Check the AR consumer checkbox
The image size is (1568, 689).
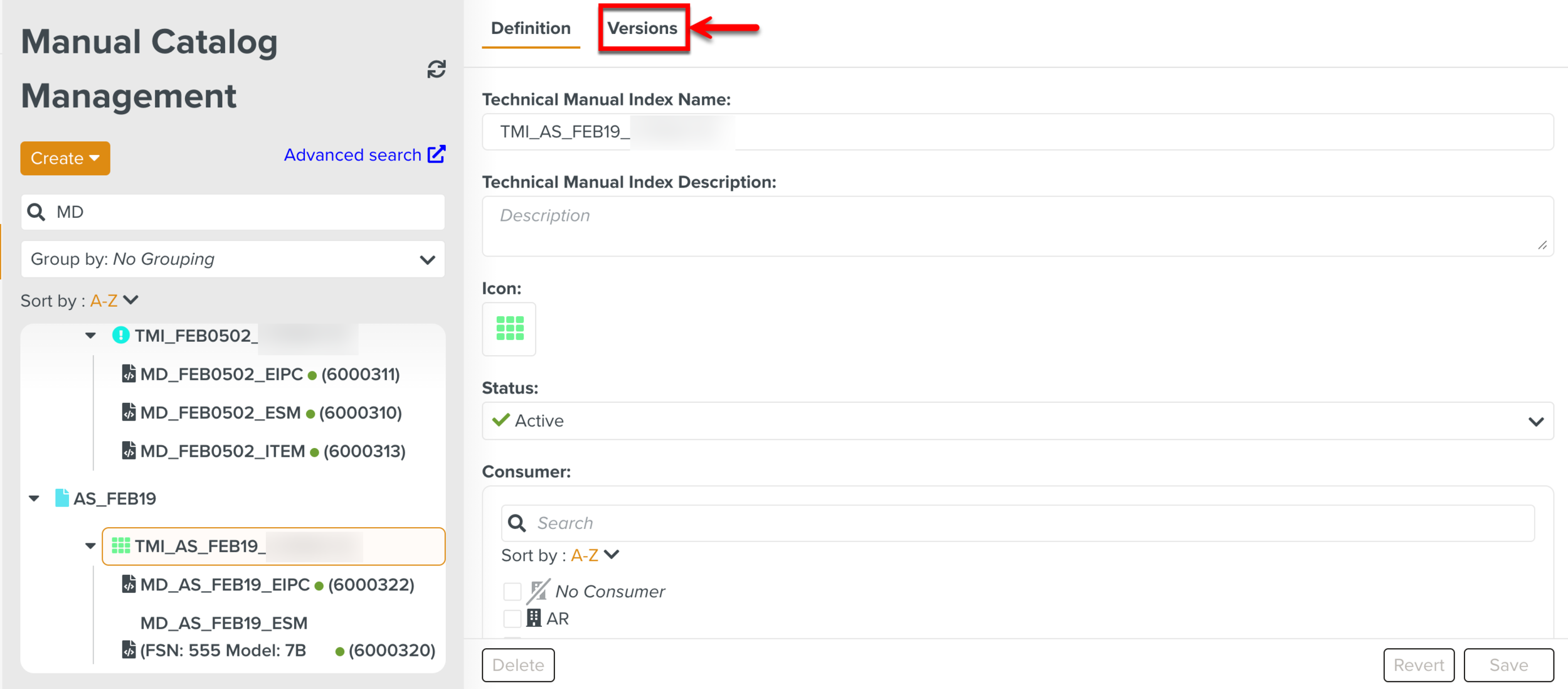click(x=512, y=619)
